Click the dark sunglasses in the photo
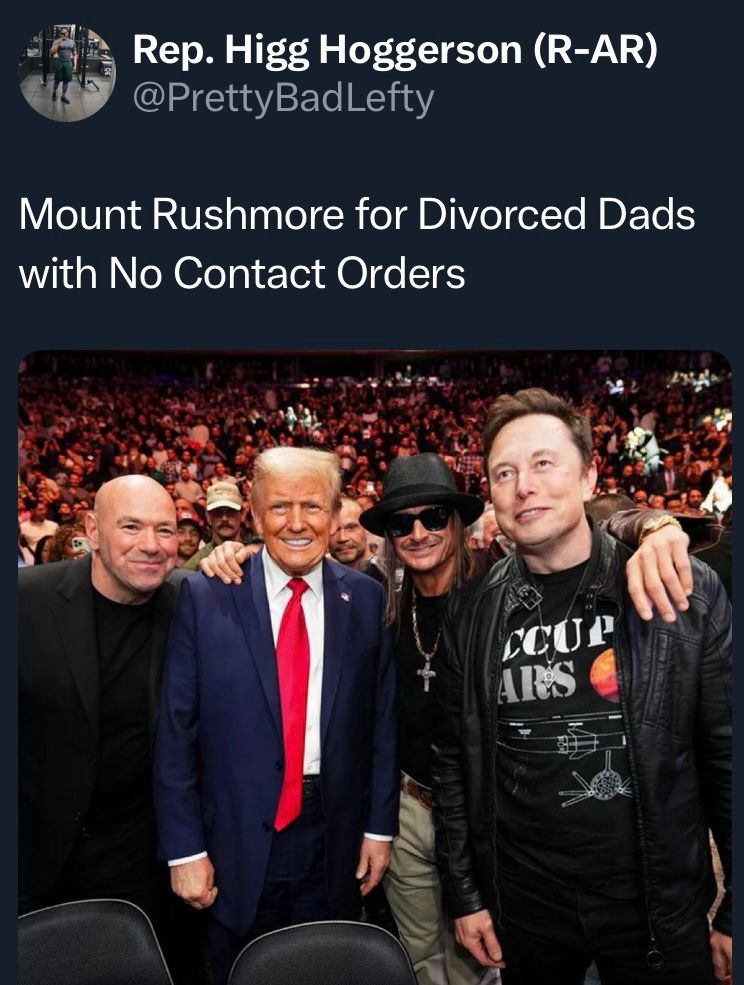The image size is (744, 985). [x=419, y=521]
